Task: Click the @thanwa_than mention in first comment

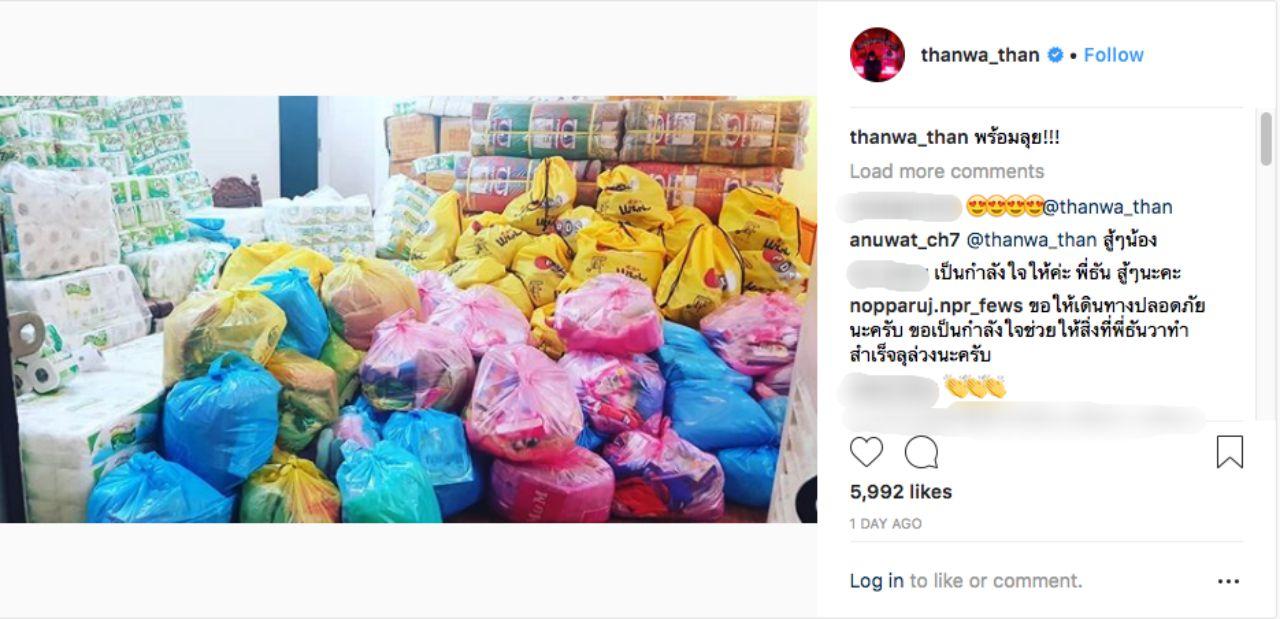Action: point(1108,207)
